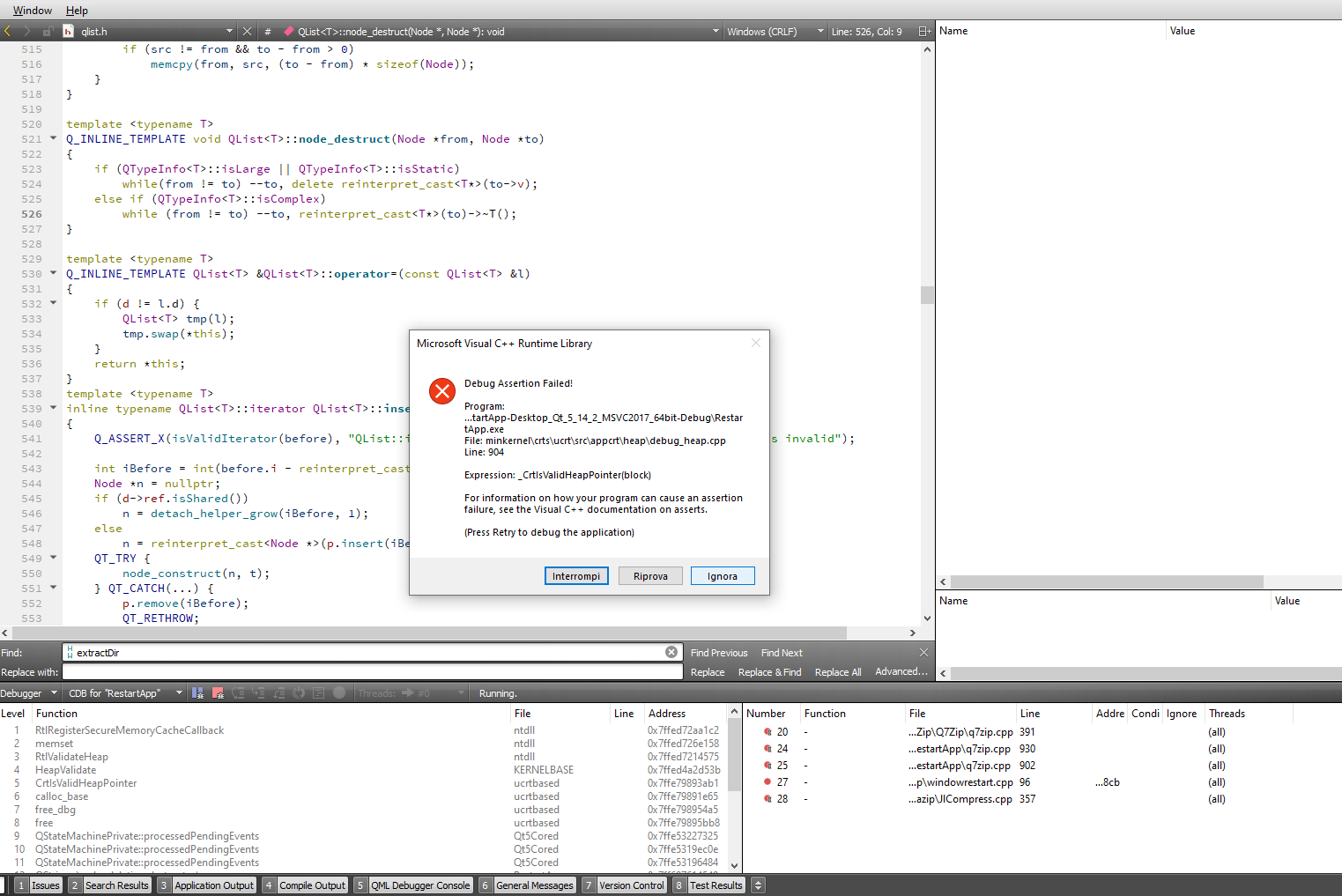Click Find Next in the search bar

(782, 652)
